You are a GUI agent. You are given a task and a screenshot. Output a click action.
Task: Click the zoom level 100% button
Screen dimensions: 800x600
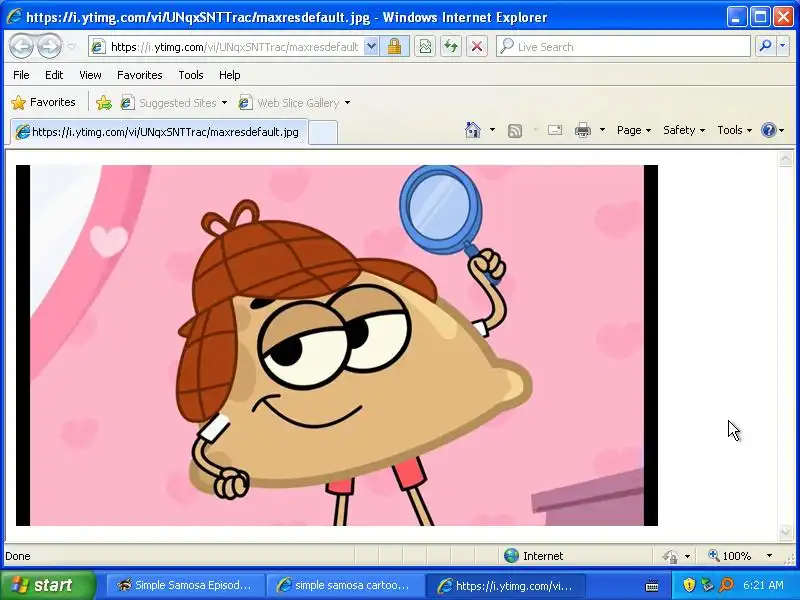(730, 556)
